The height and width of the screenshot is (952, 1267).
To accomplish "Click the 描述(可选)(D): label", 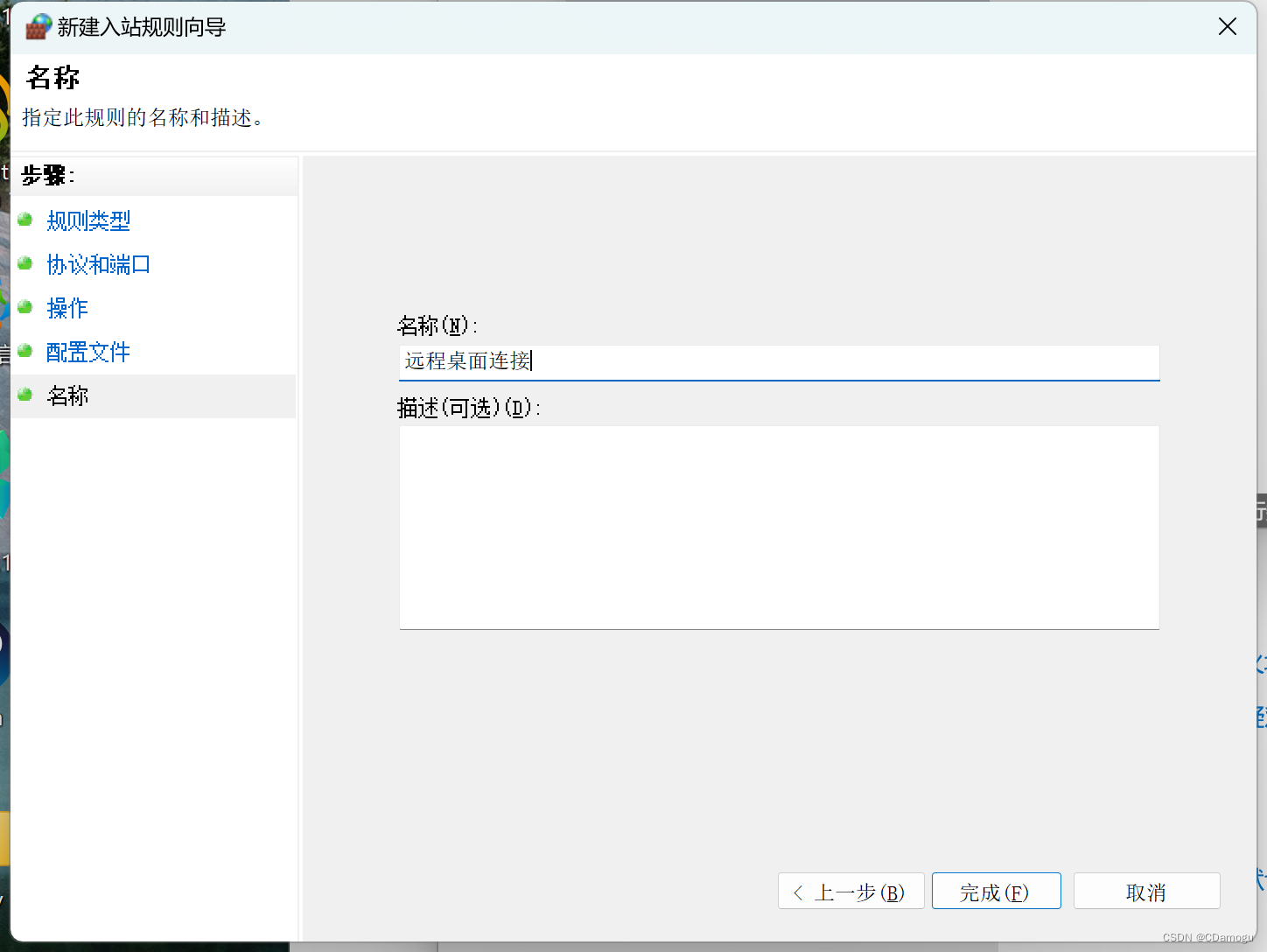I will (469, 408).
